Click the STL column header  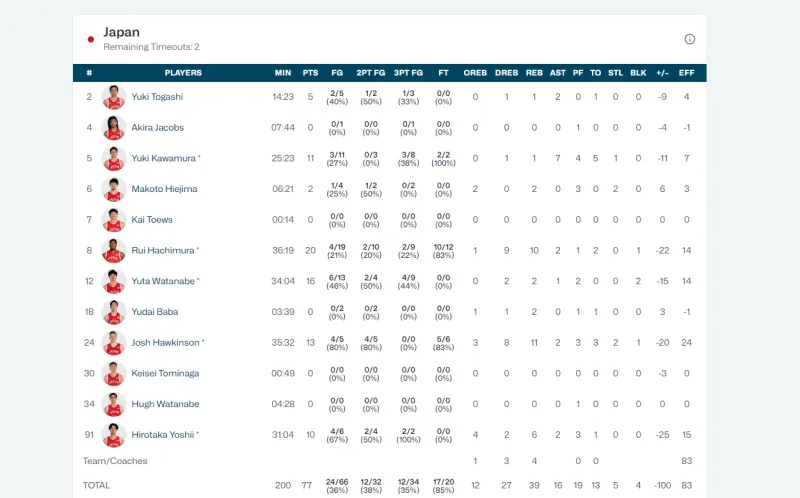[615, 73]
